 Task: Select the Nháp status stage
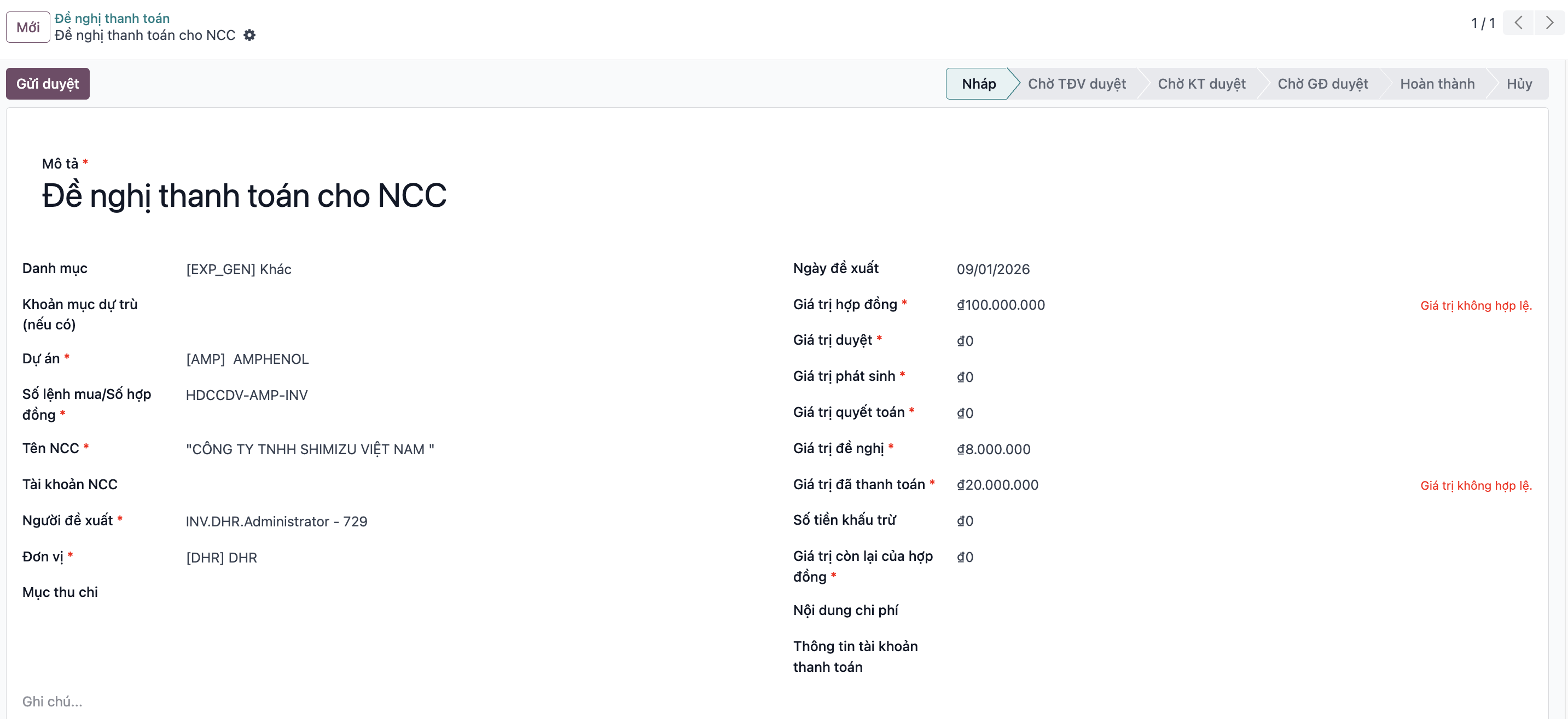[x=978, y=83]
